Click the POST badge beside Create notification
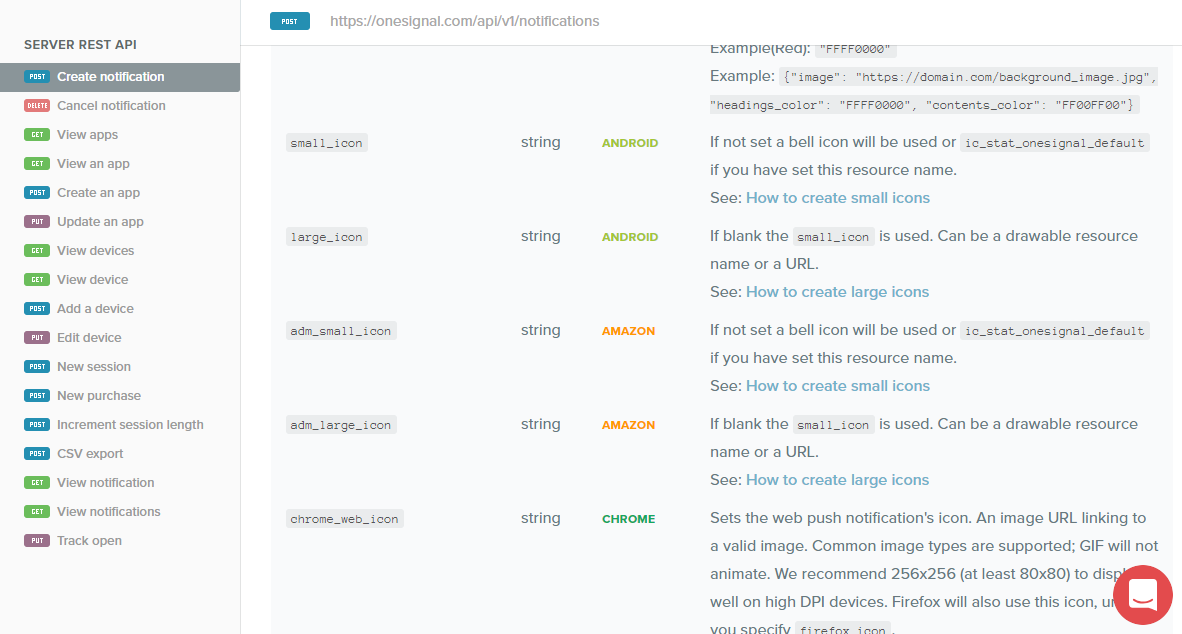 (x=37, y=76)
